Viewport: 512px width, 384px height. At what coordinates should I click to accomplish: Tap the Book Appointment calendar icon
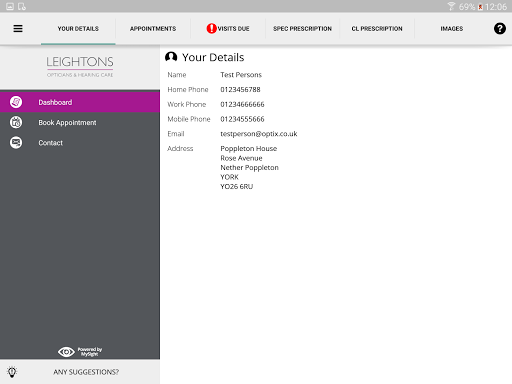16,122
